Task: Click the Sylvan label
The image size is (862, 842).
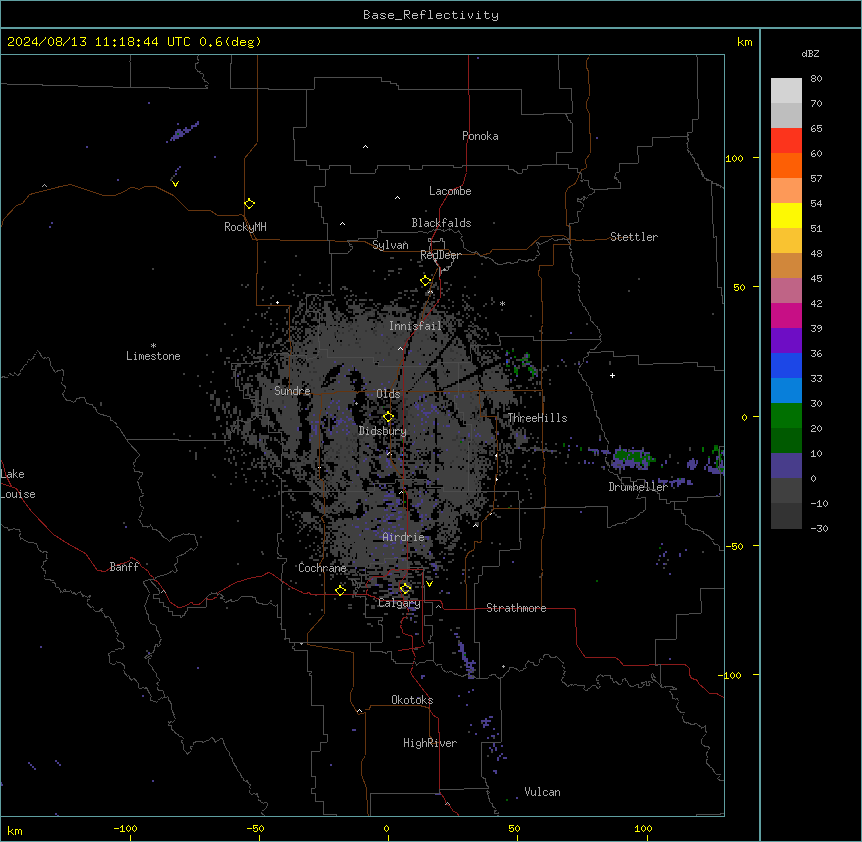Action: [390, 245]
